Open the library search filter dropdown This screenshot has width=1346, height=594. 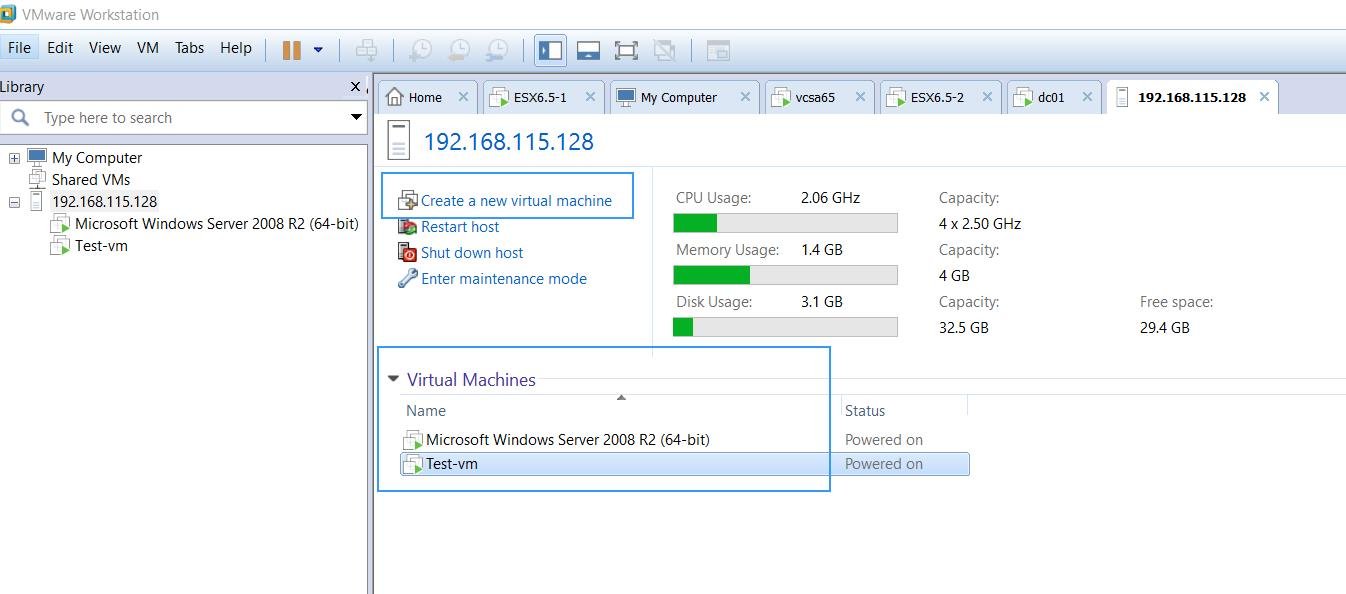355,117
